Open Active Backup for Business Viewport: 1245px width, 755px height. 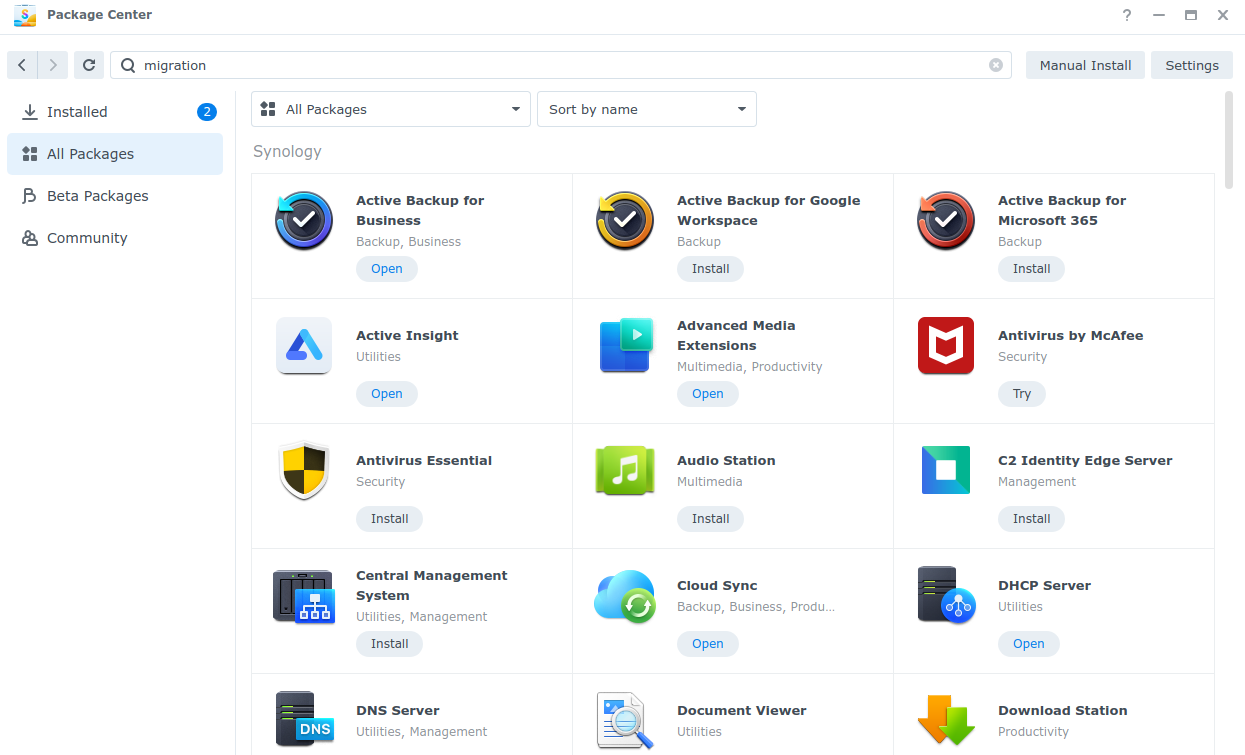(387, 269)
